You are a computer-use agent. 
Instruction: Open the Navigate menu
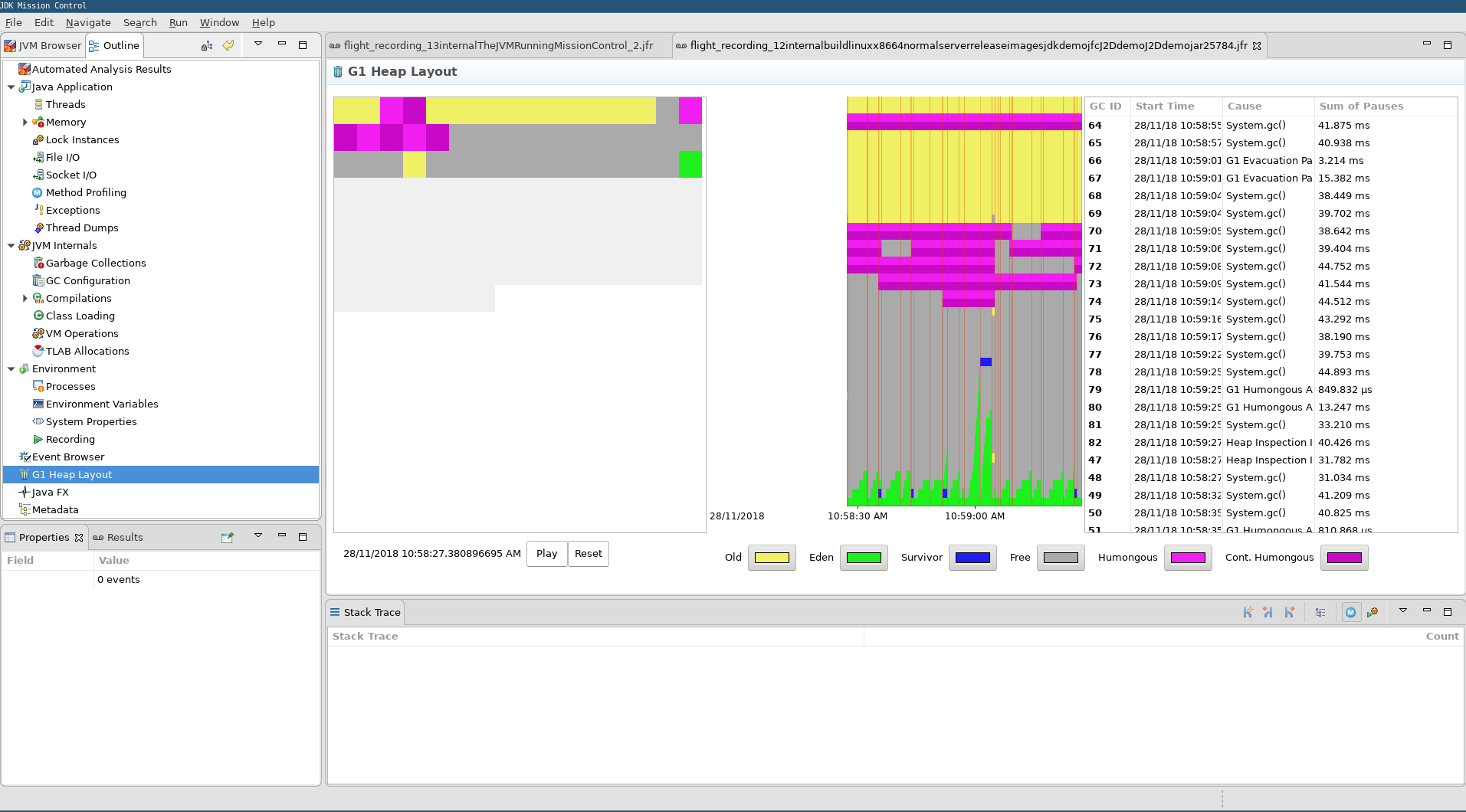88,22
